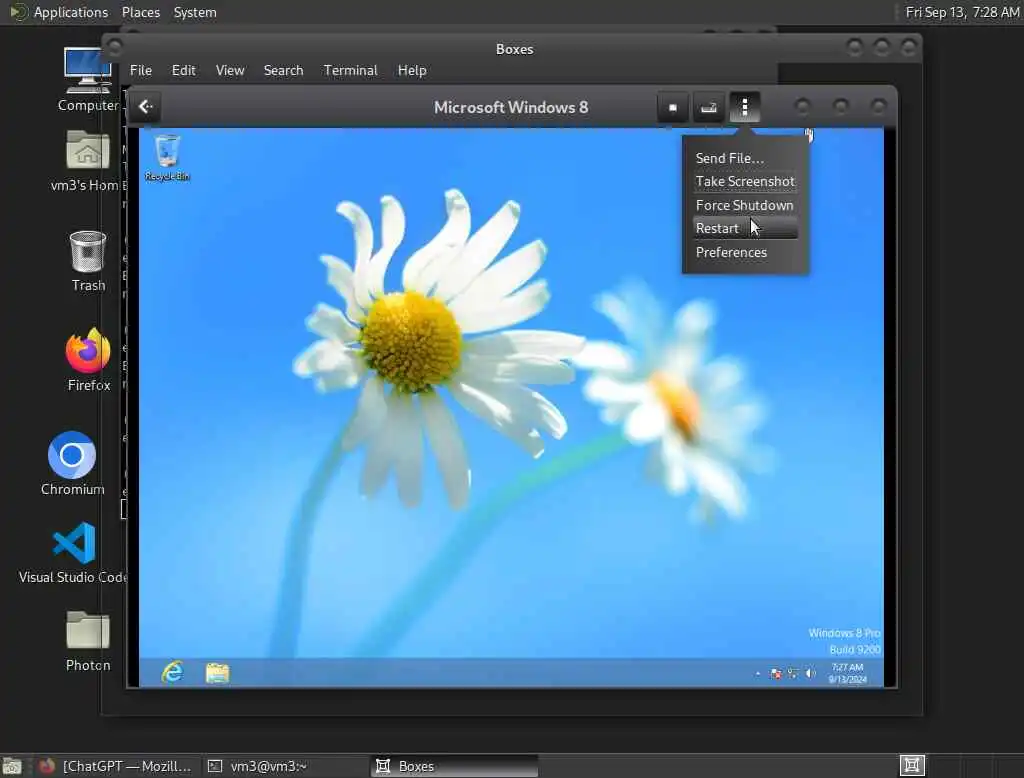Open the Search menu in the terminal window
Viewport: 1024px width, 778px height.
283,70
